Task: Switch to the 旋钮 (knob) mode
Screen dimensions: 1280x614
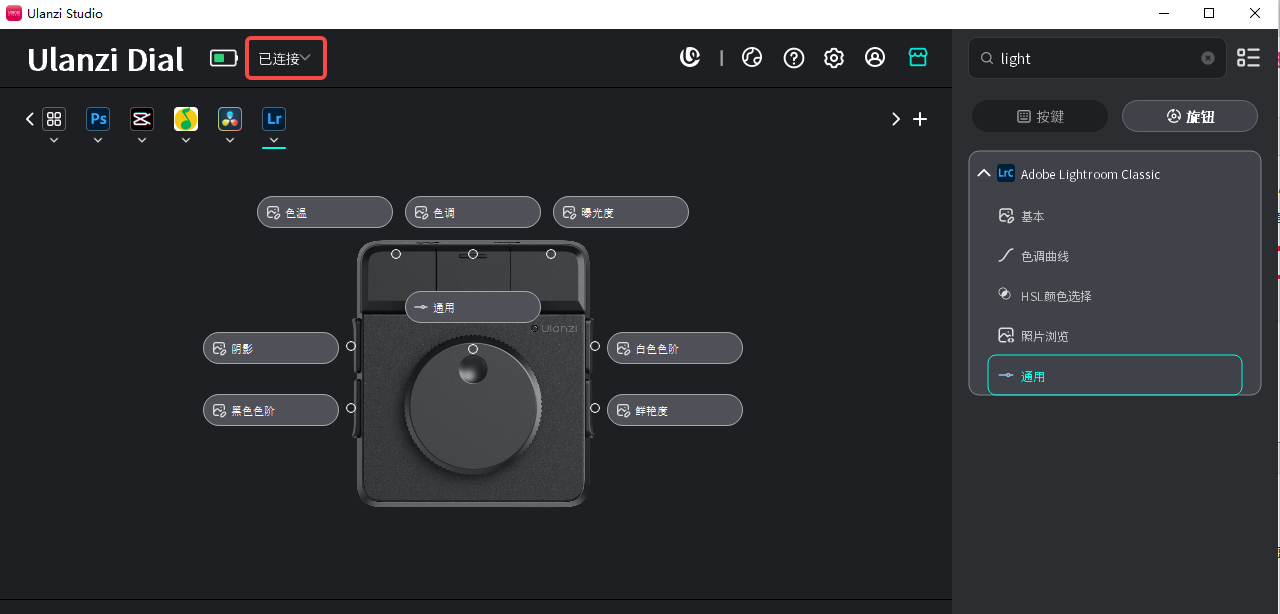Action: pyautogui.click(x=1189, y=115)
